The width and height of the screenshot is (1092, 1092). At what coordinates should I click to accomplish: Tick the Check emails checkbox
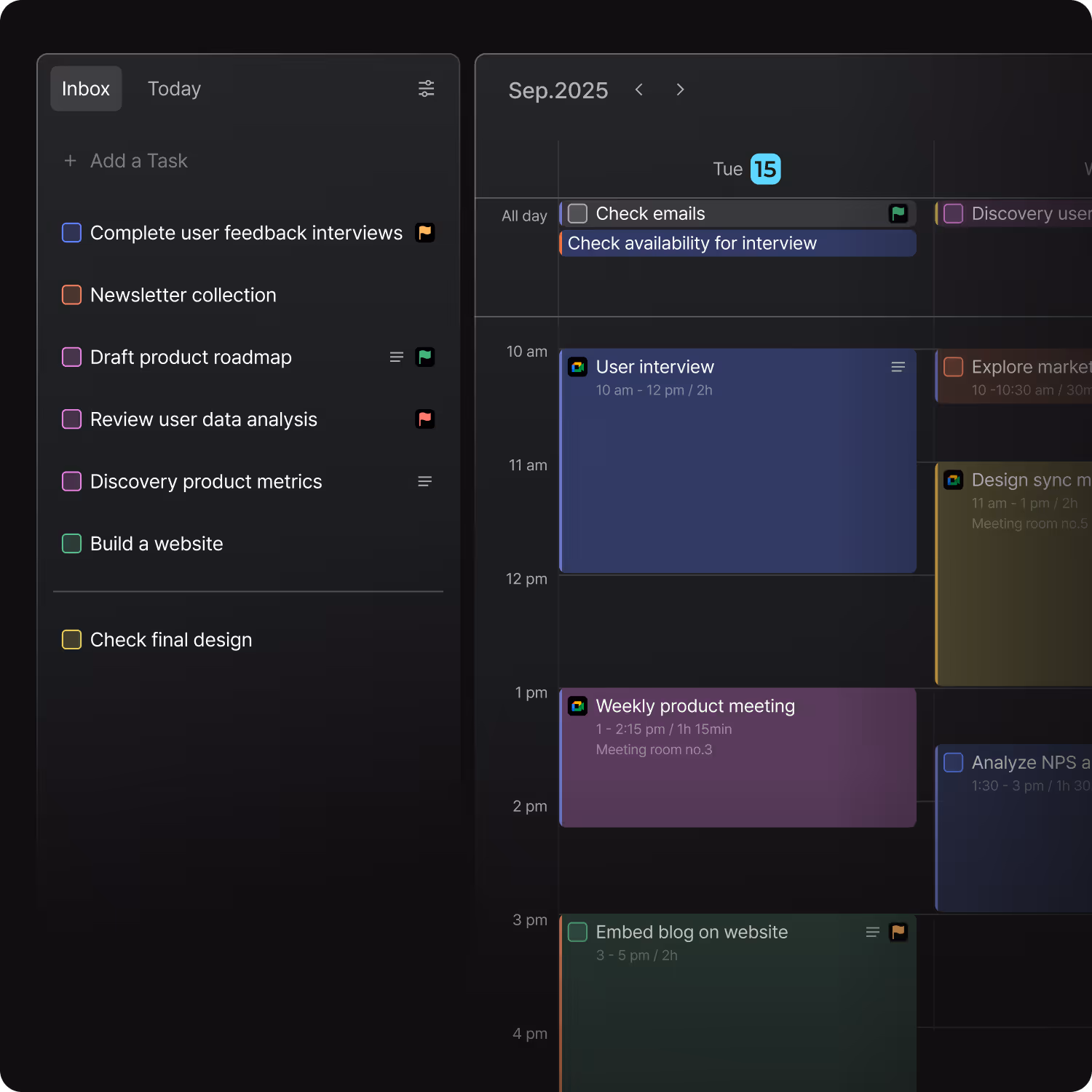pyautogui.click(x=577, y=213)
